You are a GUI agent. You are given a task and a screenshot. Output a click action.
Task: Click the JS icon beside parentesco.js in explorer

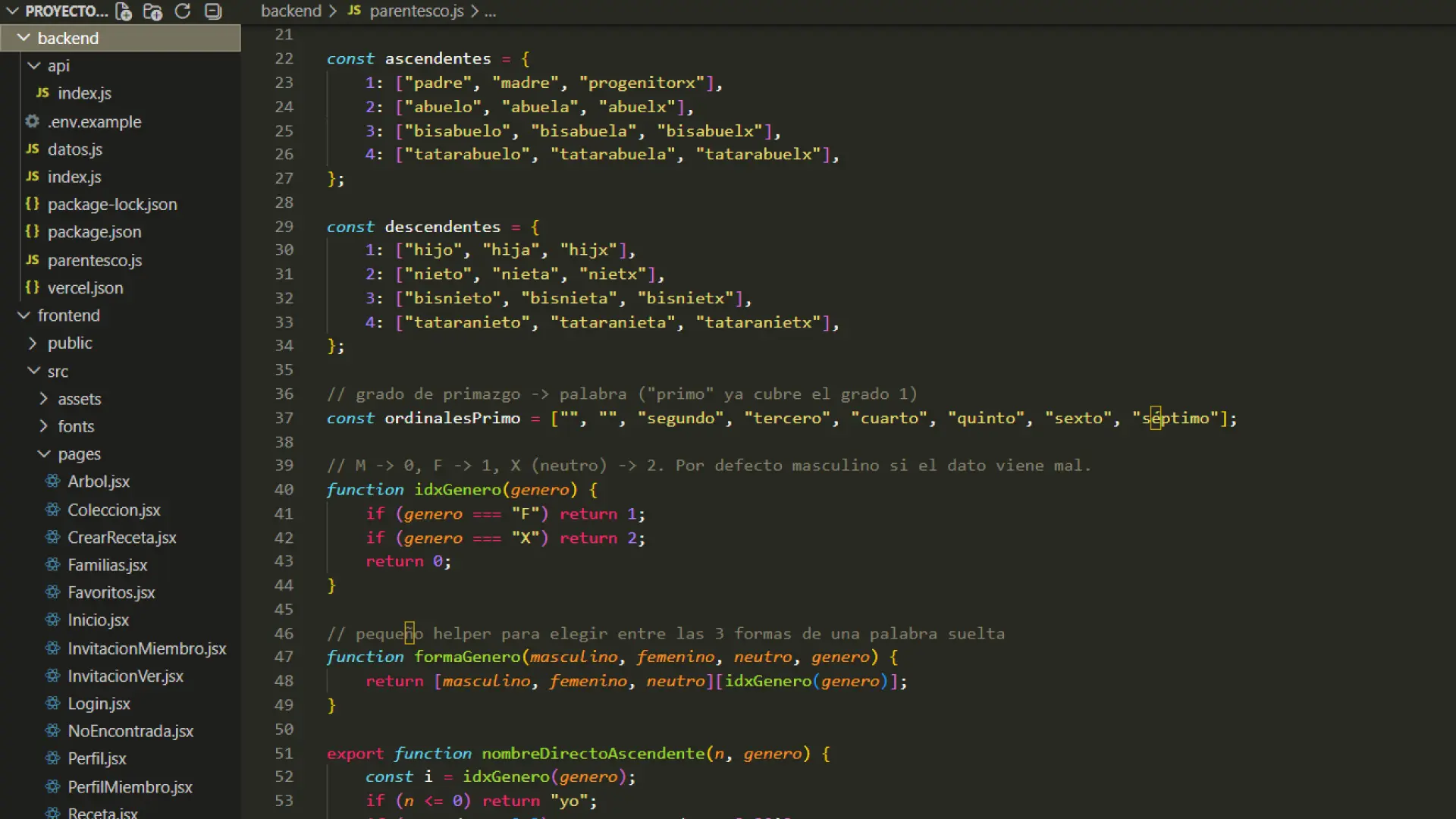point(32,260)
